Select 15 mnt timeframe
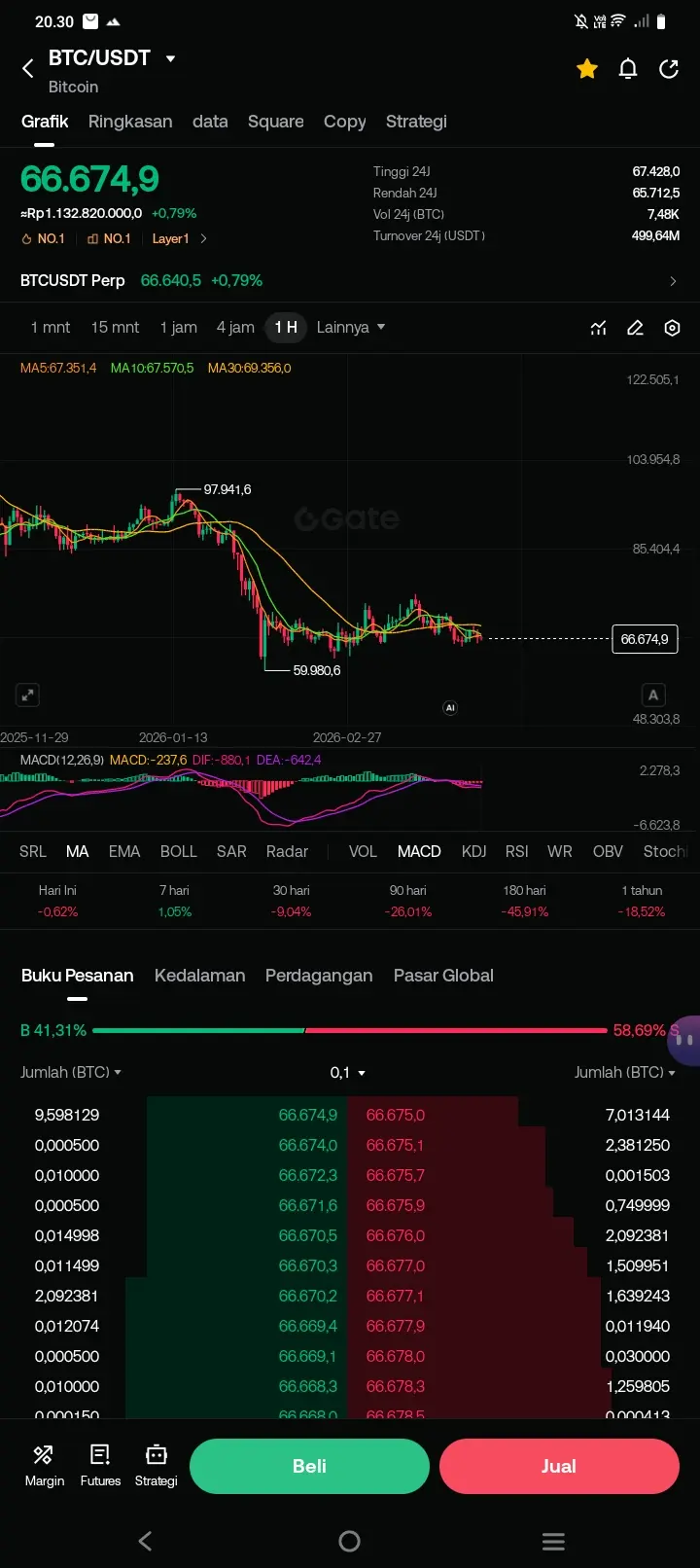 point(115,327)
